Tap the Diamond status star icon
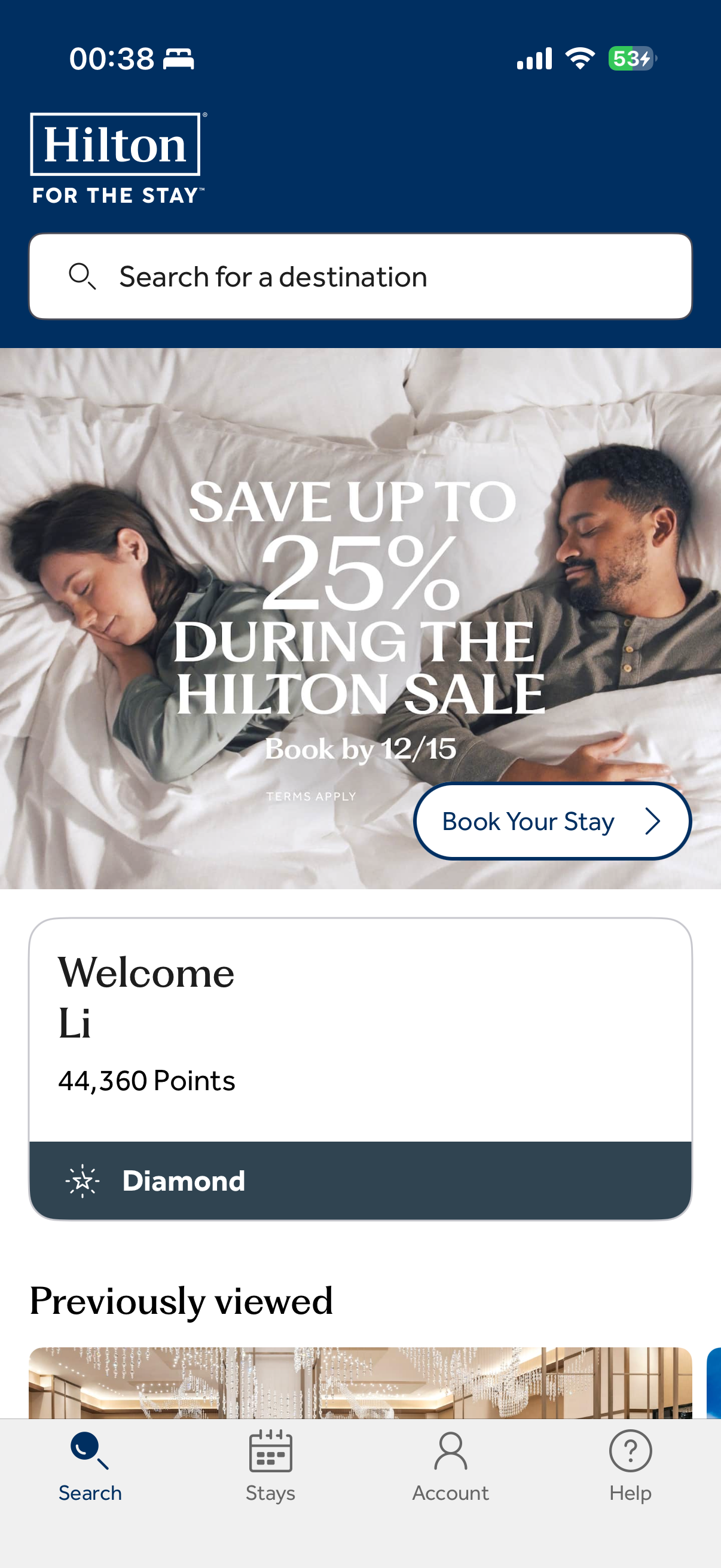721x1568 pixels. coord(83,1181)
